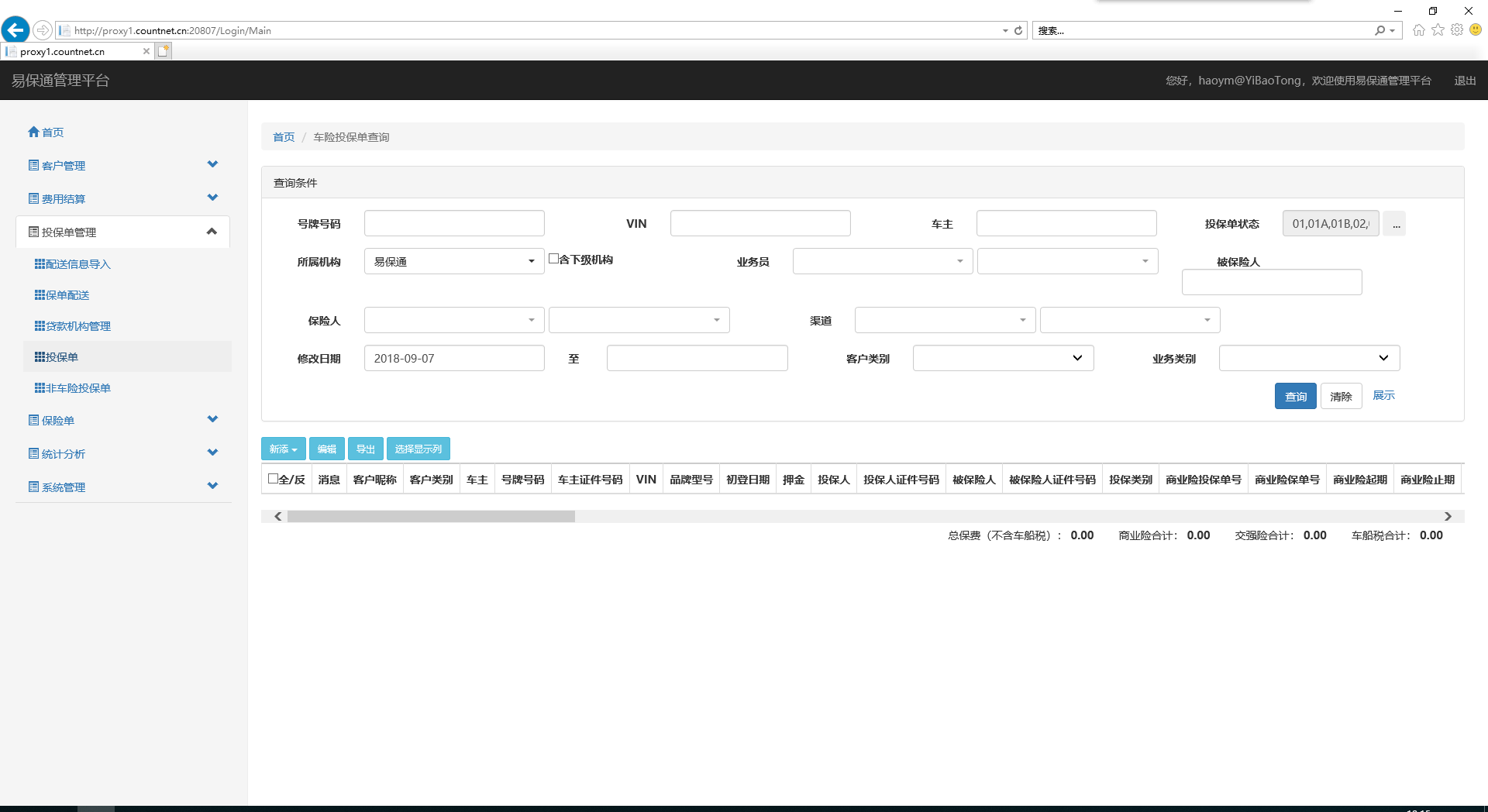The width and height of the screenshot is (1488, 812).
Task: Close the proxy1.countnet.cn tab
Action: [x=146, y=51]
